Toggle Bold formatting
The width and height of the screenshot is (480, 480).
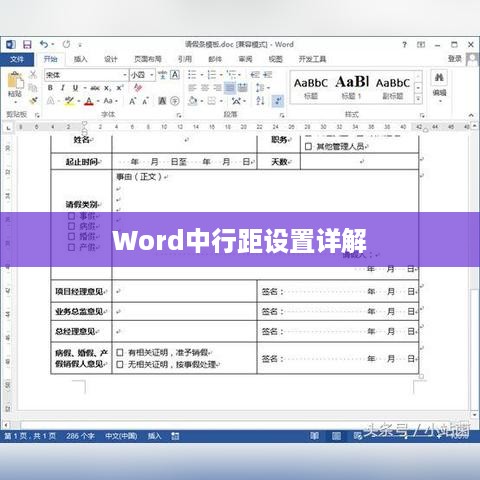tap(50, 88)
